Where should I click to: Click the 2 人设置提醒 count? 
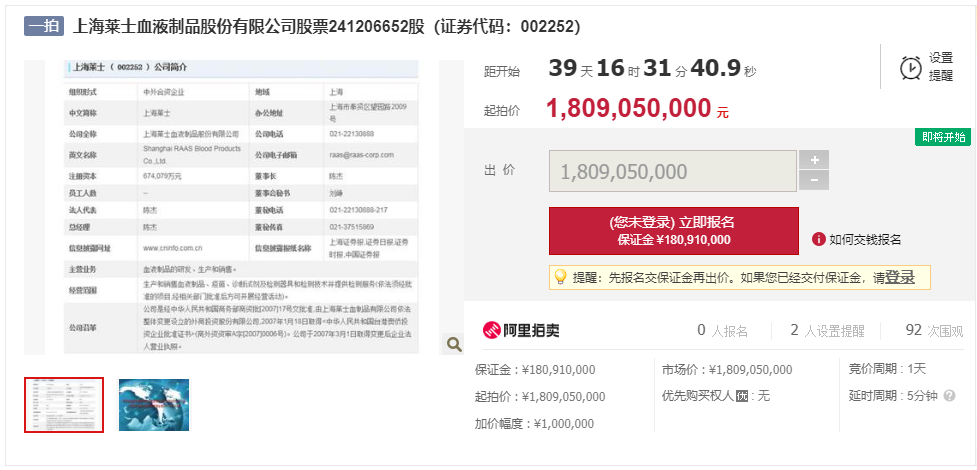[x=827, y=331]
